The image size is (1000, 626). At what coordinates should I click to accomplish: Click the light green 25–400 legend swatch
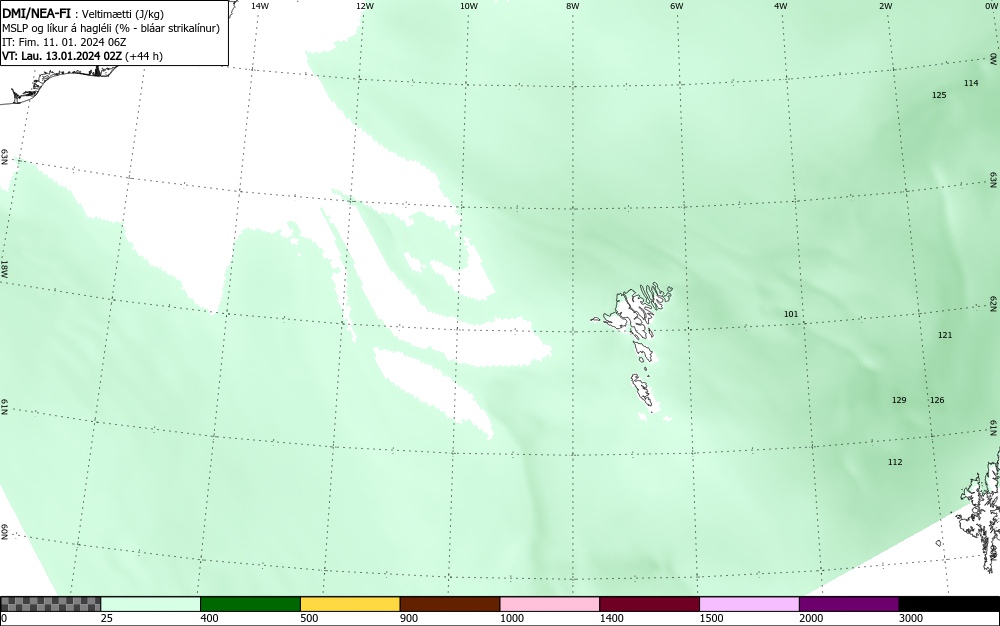[151, 604]
